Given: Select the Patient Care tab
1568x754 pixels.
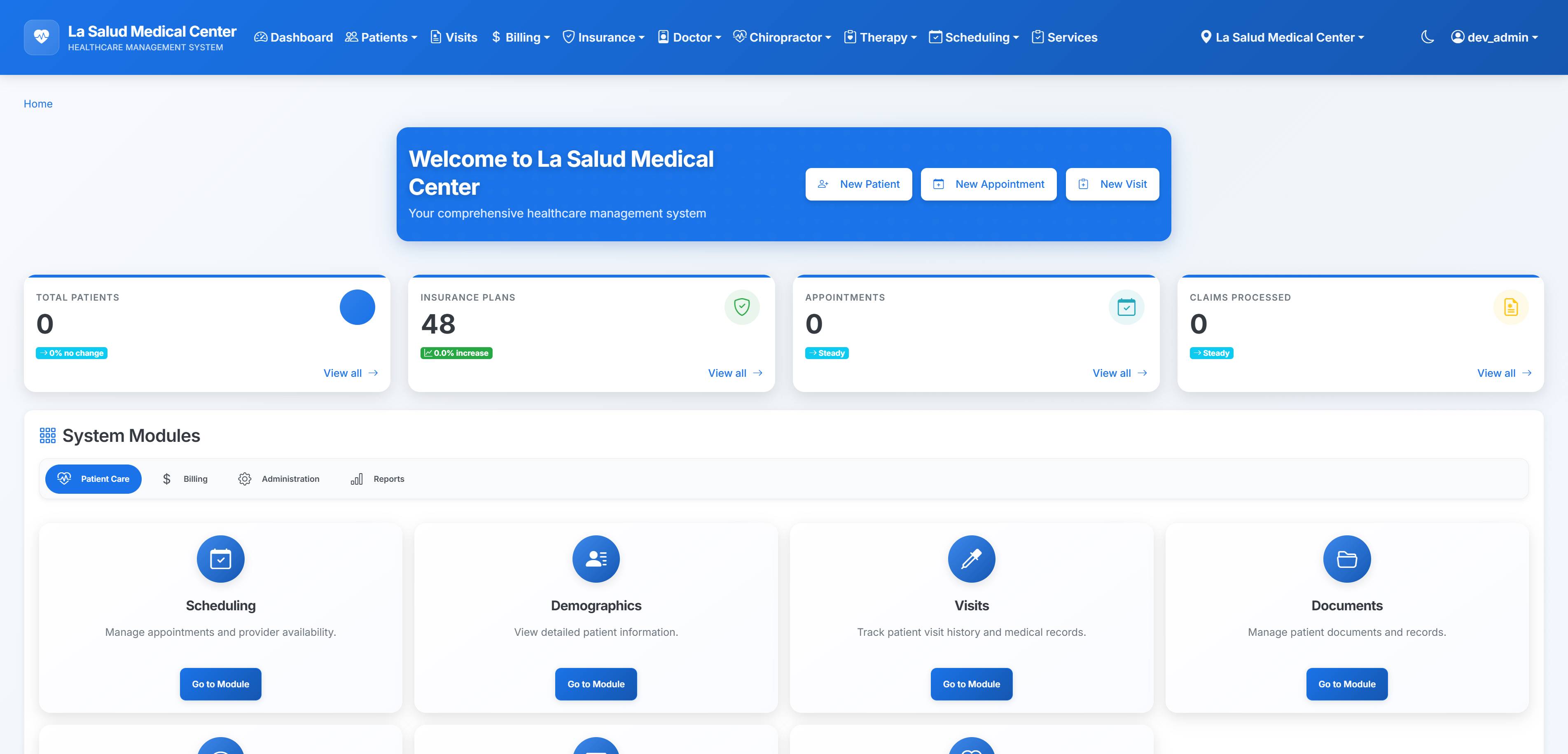Looking at the screenshot, I should click(93, 479).
